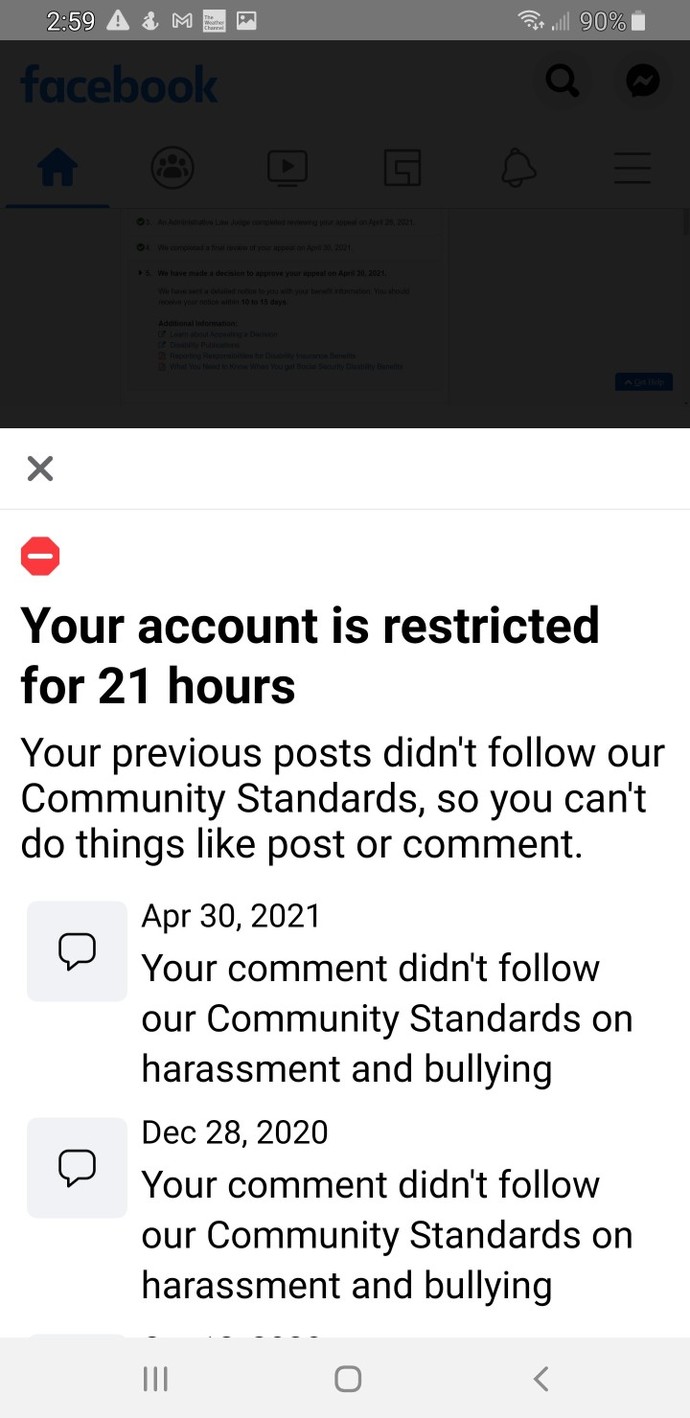Select the red restricted account badge
The image size is (690, 1418).
pos(40,556)
